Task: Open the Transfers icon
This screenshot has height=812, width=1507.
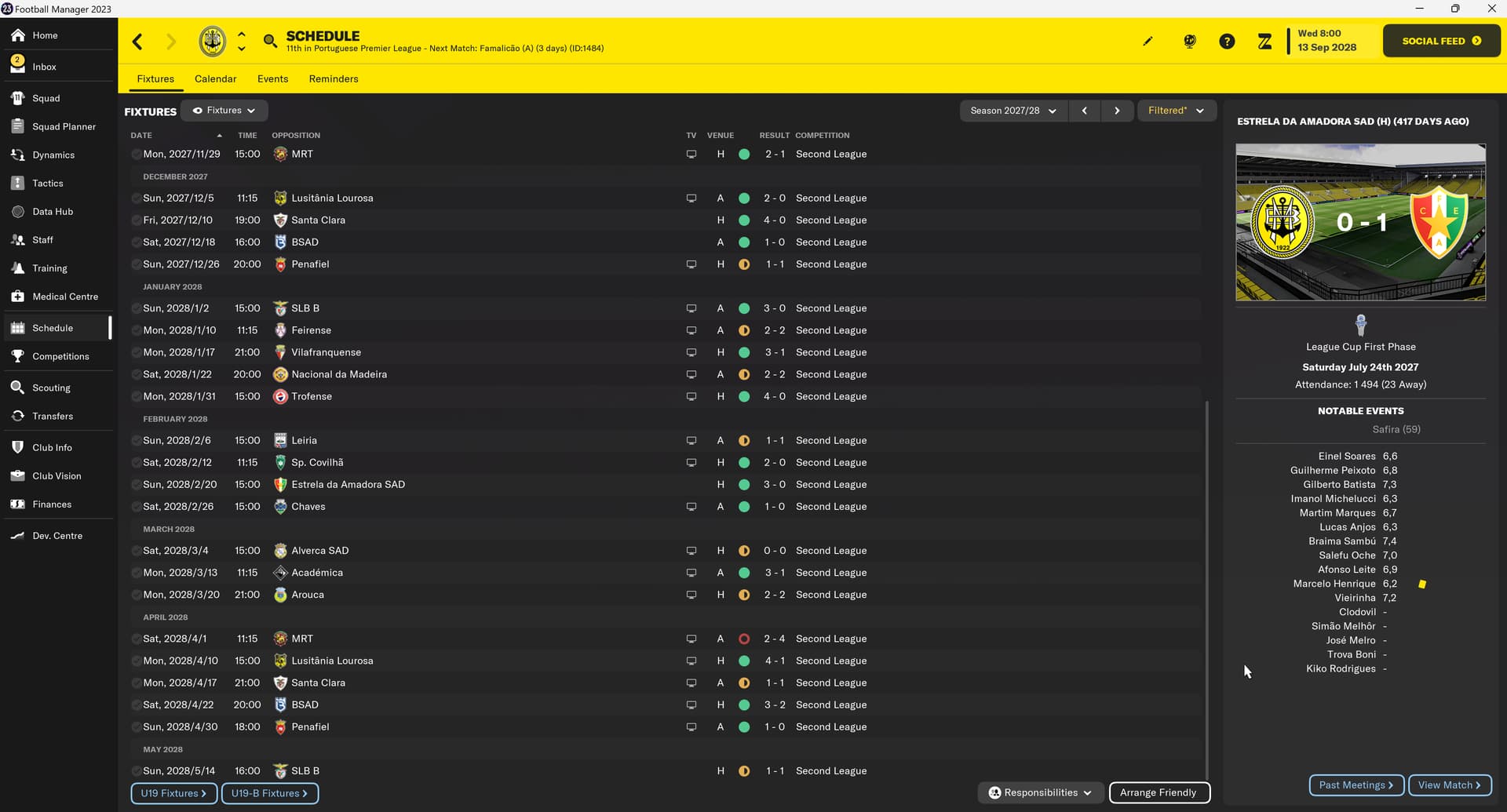Action: [x=18, y=415]
